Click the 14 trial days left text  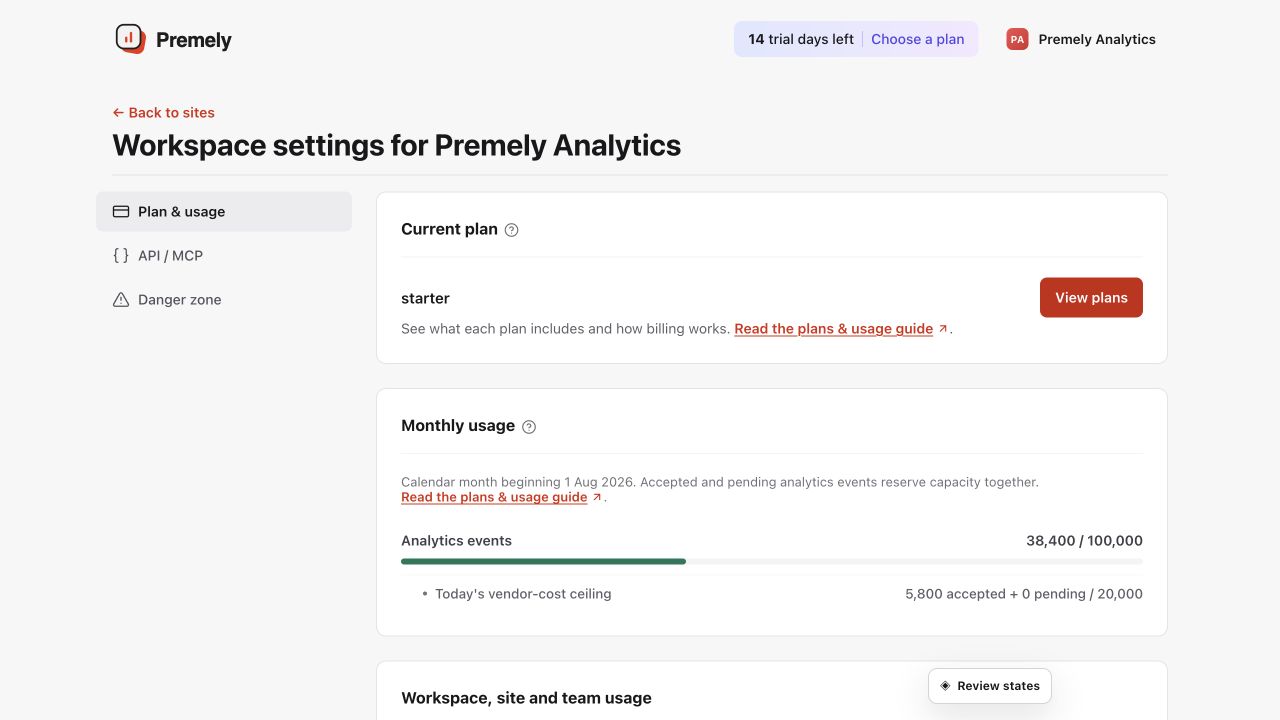801,39
